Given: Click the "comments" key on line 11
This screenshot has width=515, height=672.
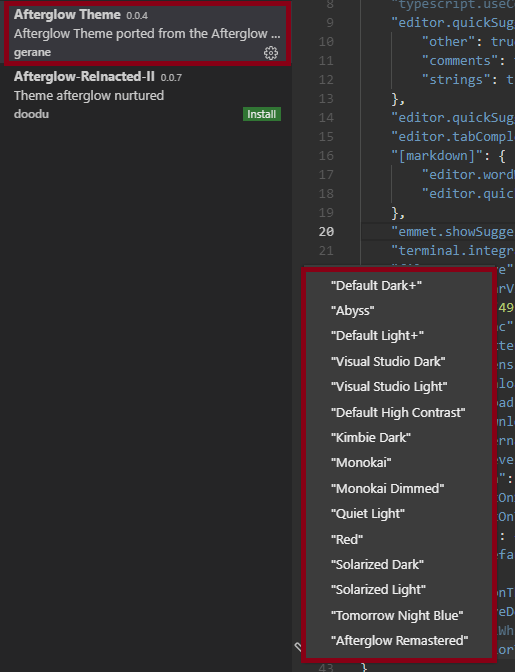Looking at the screenshot, I should click(x=460, y=60).
